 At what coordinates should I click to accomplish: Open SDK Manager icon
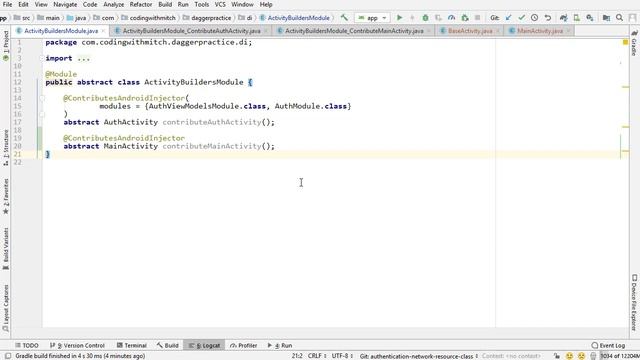point(590,18)
